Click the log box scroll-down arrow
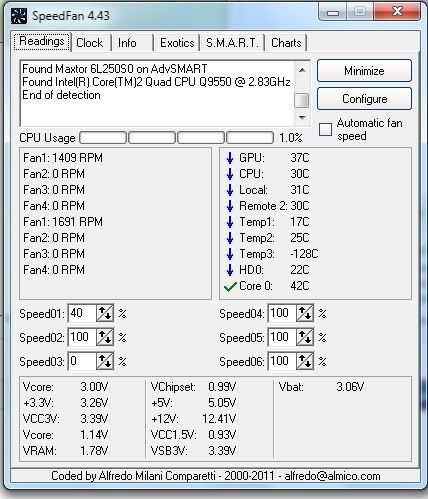 (x=302, y=117)
